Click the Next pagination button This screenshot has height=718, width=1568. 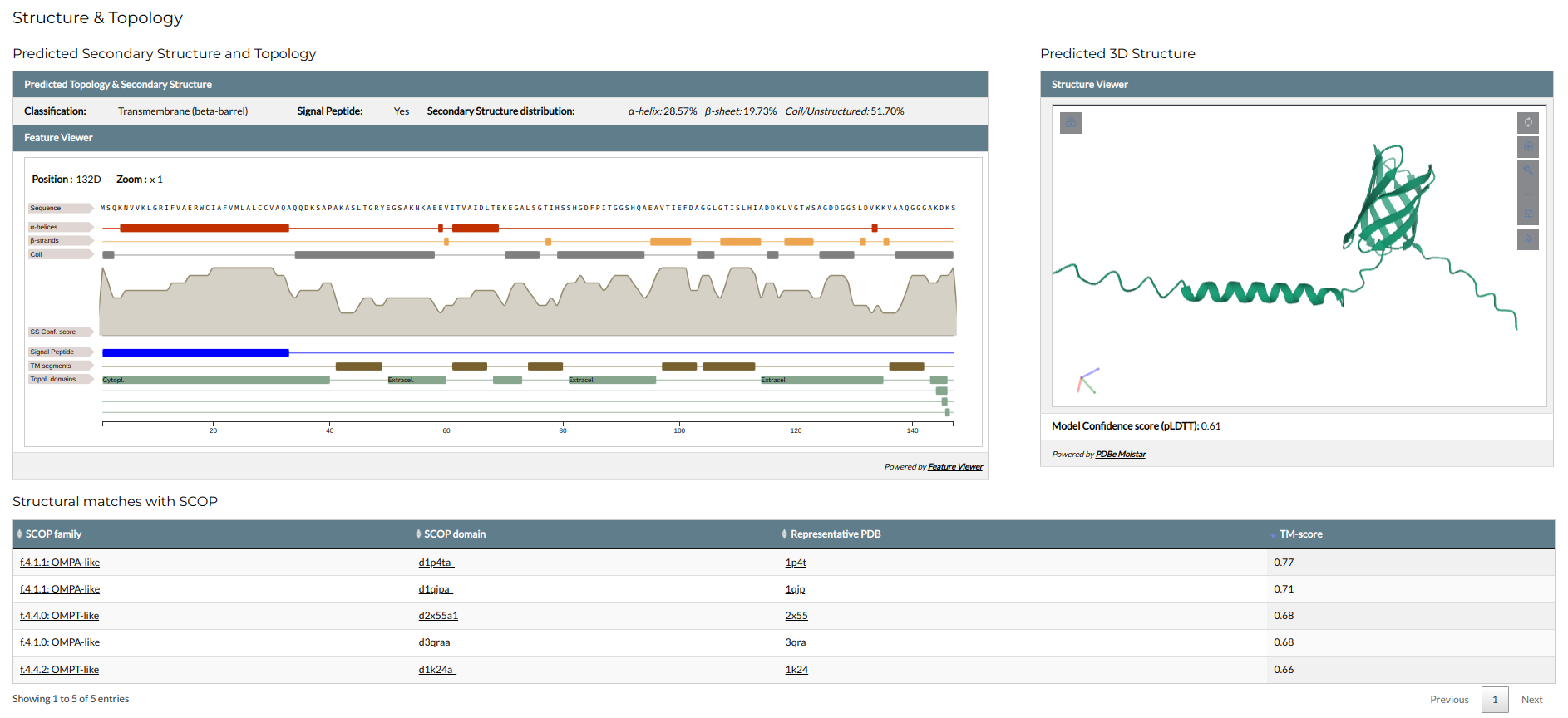[x=1531, y=700]
